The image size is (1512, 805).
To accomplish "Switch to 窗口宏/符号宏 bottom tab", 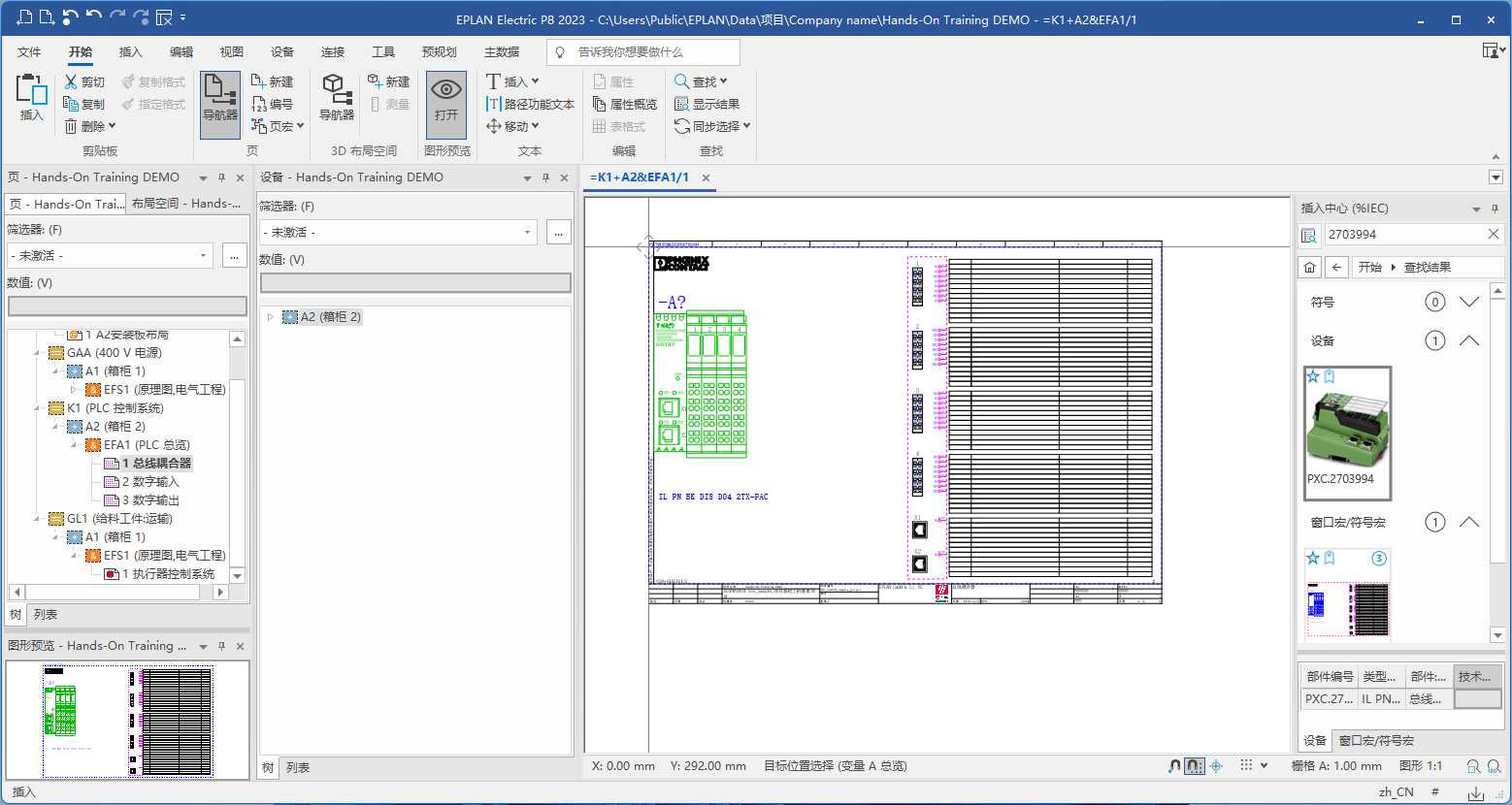I will point(1376,741).
